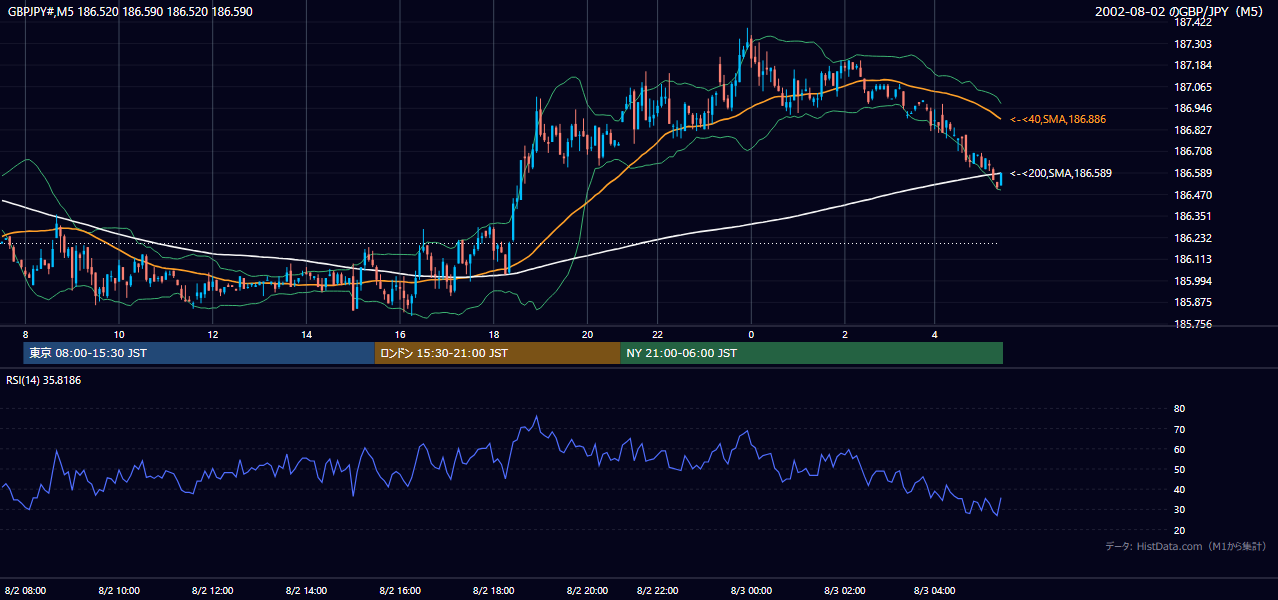The height and width of the screenshot is (600, 1278).
Task: Click the 8/2 14:00 date axis label
Action: [306, 591]
